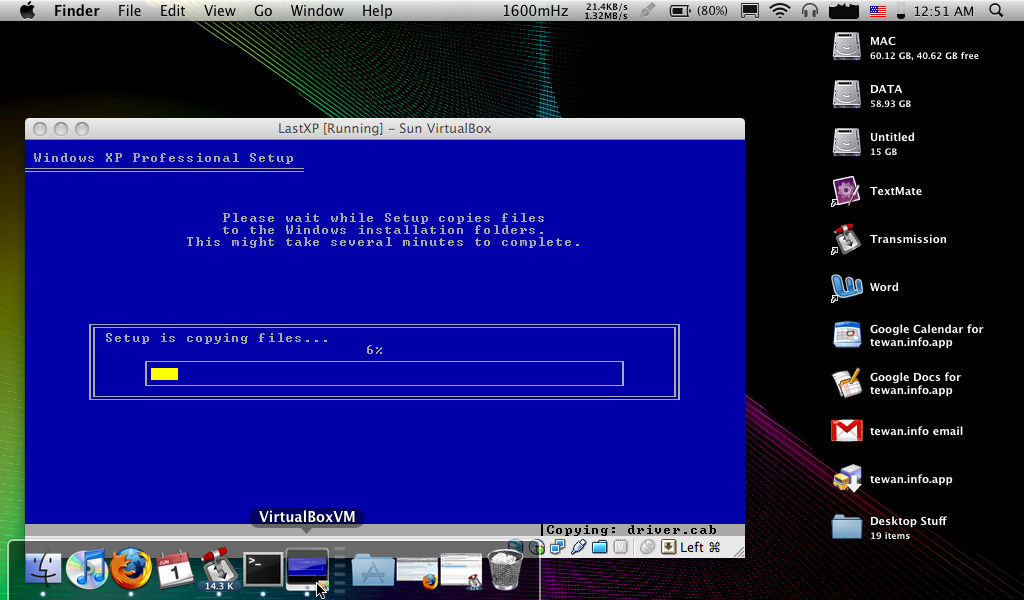Viewport: 1024px width, 600px height.
Task: Click the Left ⌘ host key label
Action: [700, 547]
